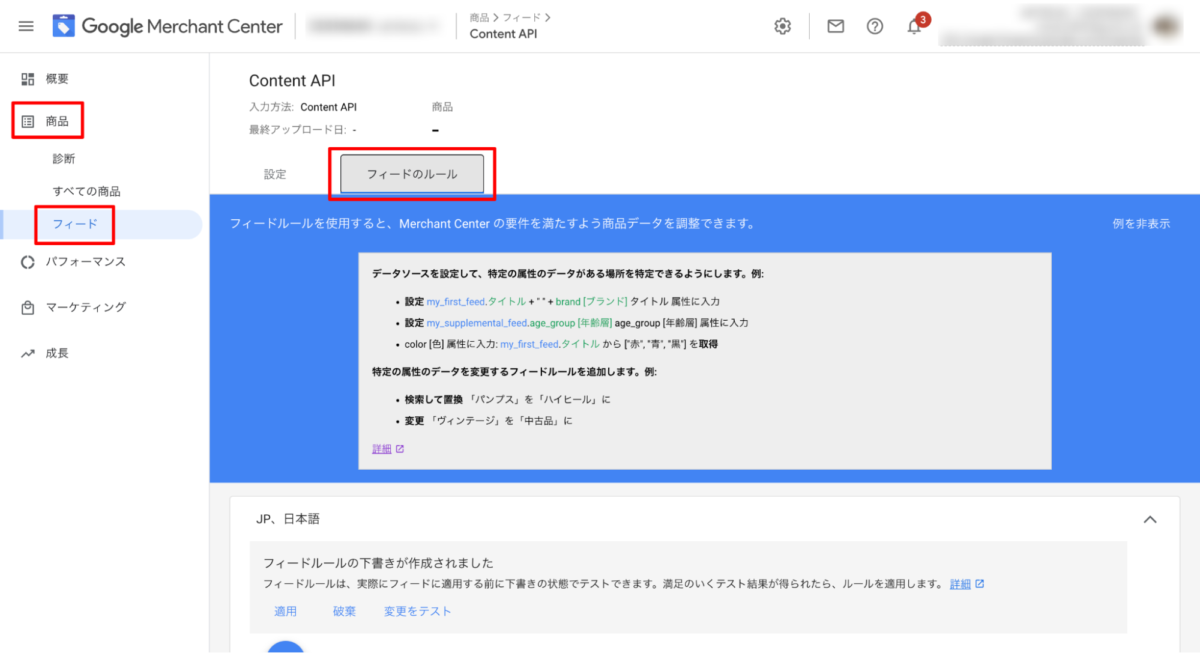Open the mail envelope icon
Screen dimensions: 1200x653
pos(836,27)
